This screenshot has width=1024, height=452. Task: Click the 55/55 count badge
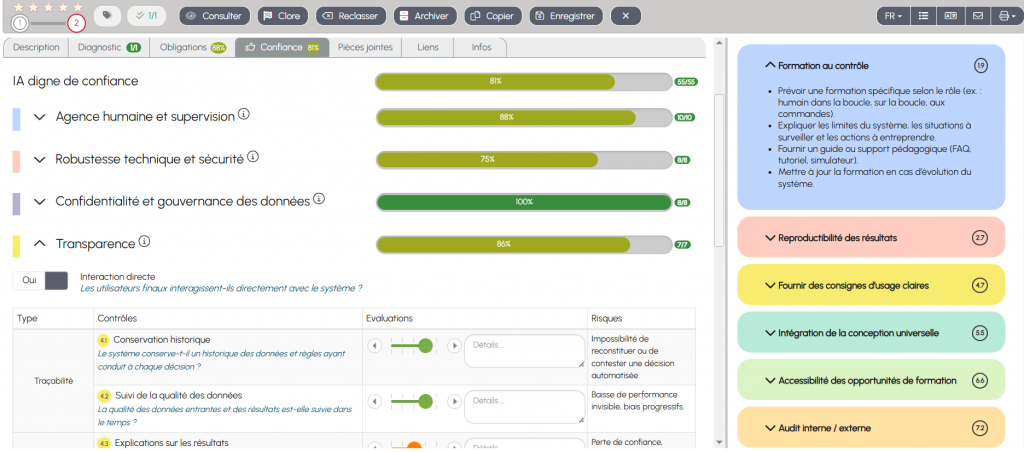686,82
